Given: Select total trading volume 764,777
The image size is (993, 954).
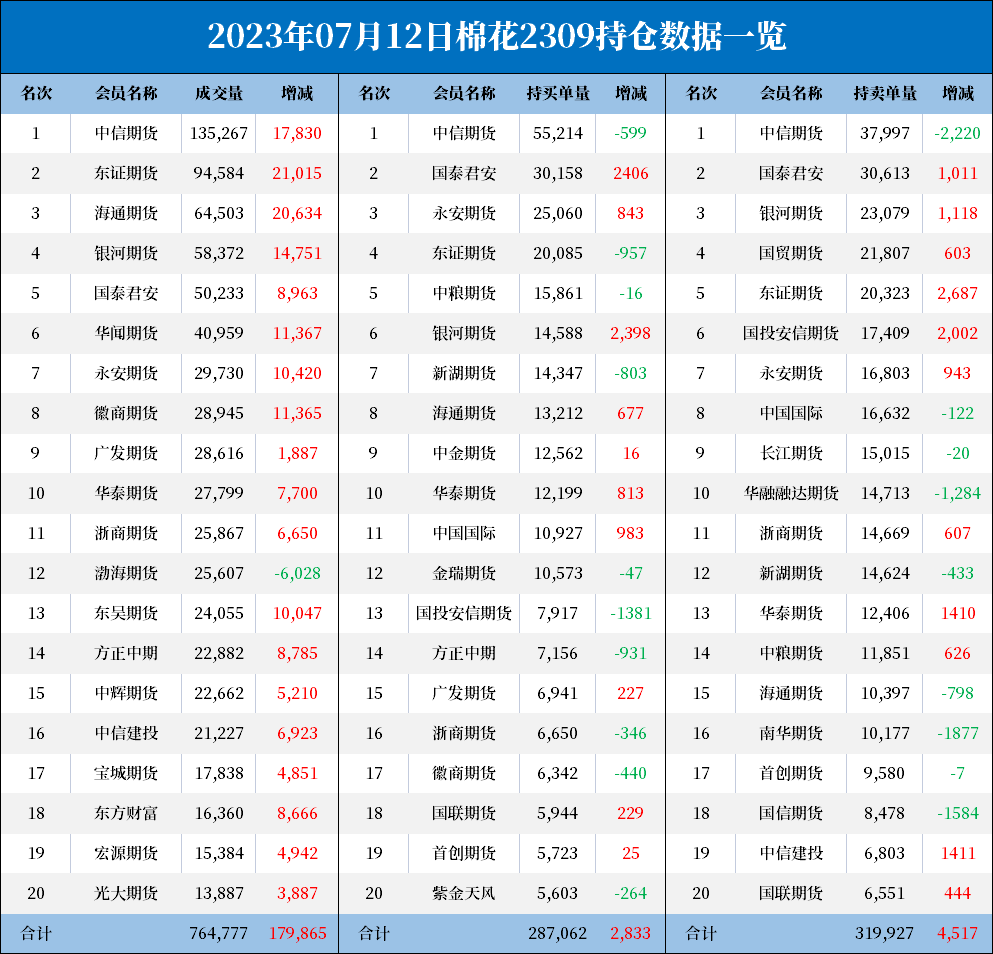Looking at the screenshot, I should (x=218, y=933).
